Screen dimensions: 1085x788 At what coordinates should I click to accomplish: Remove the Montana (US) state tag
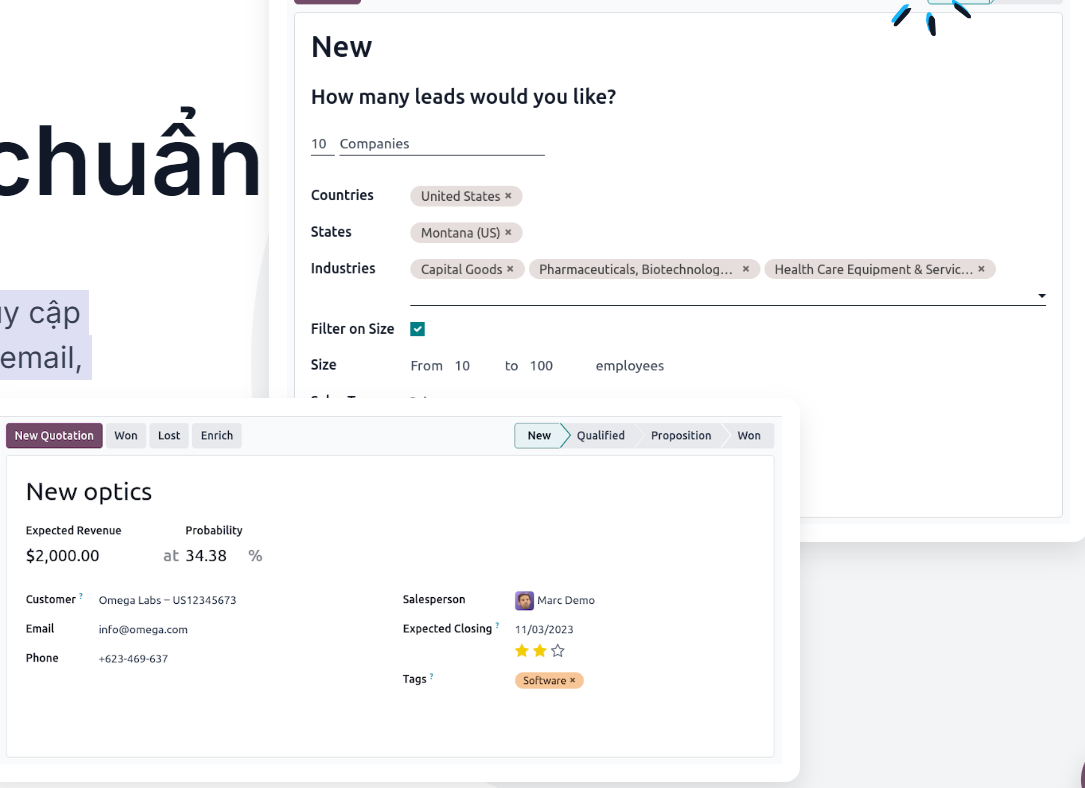pos(508,232)
